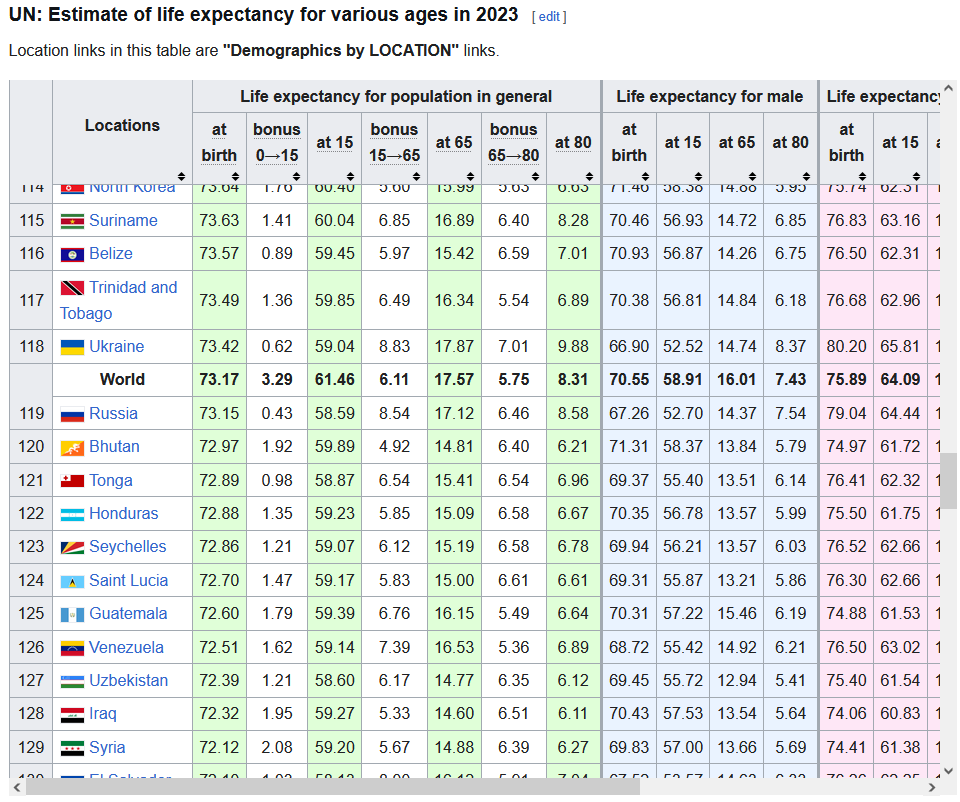Open the edit section link
The height and width of the screenshot is (802, 960).
(549, 17)
